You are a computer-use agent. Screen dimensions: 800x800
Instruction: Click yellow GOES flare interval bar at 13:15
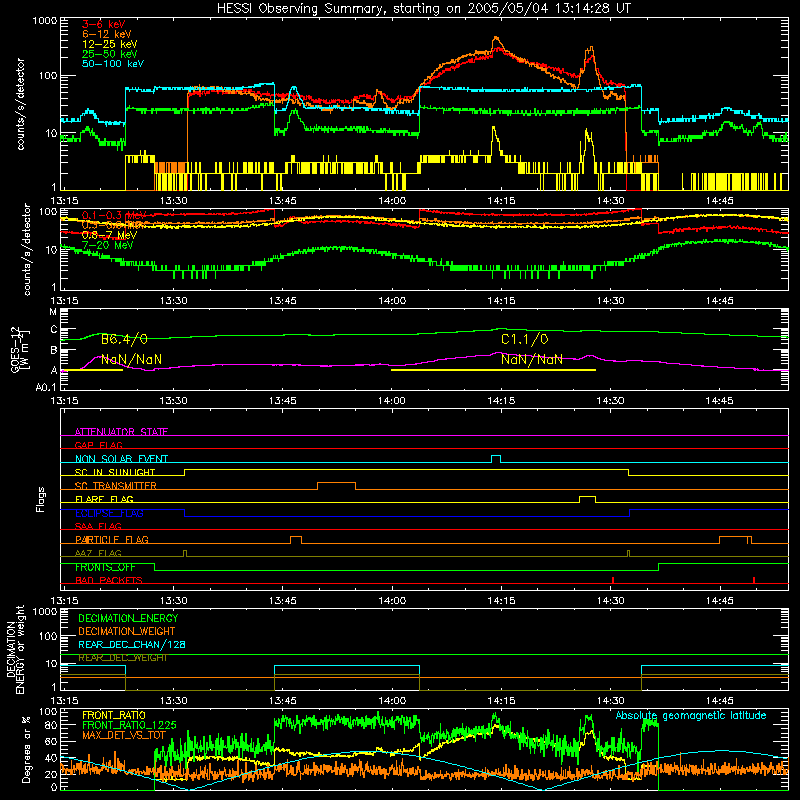92,370
